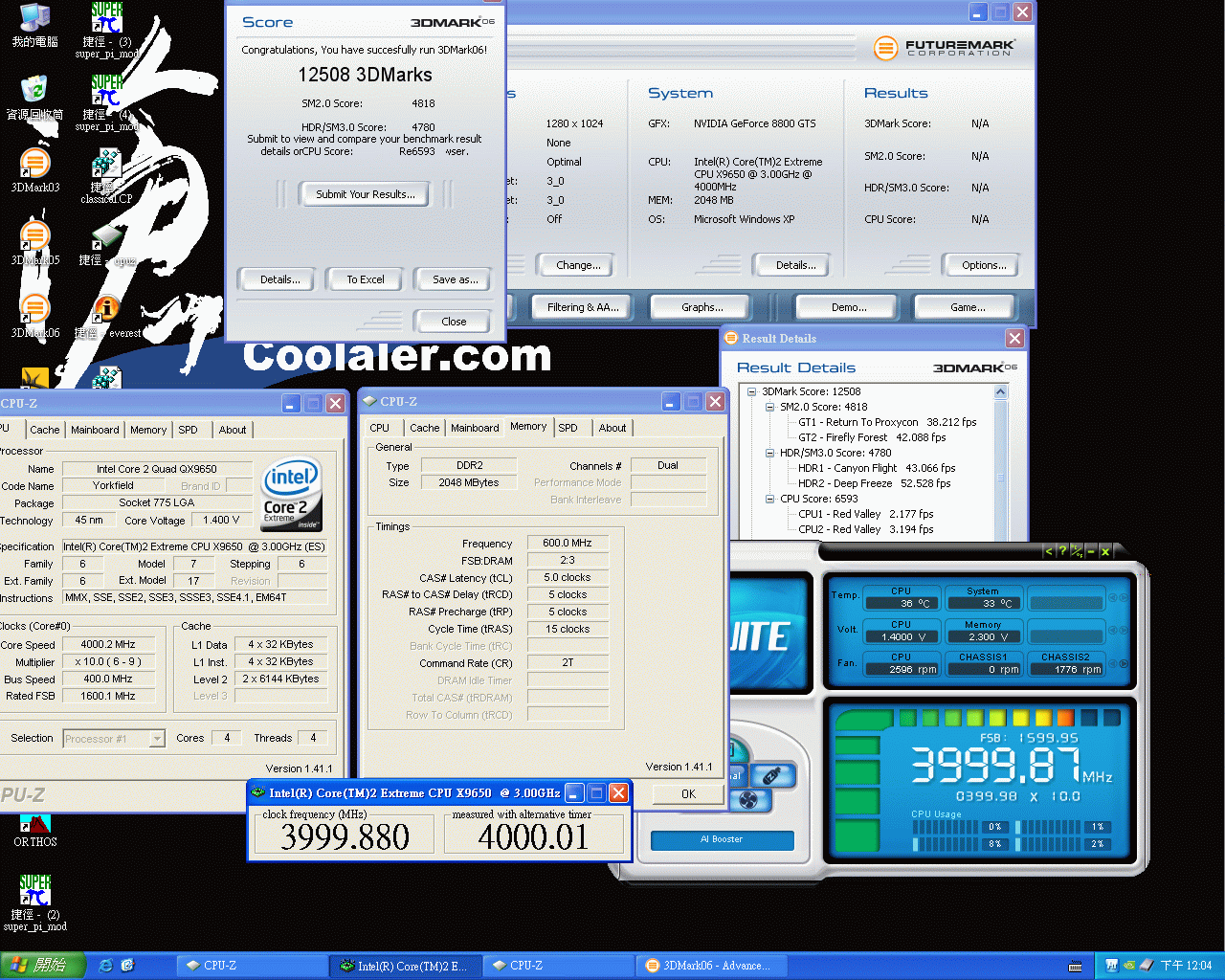Click the Core Speed 4000.2 MHz field
Screen dimensions: 1225x980
(108, 644)
